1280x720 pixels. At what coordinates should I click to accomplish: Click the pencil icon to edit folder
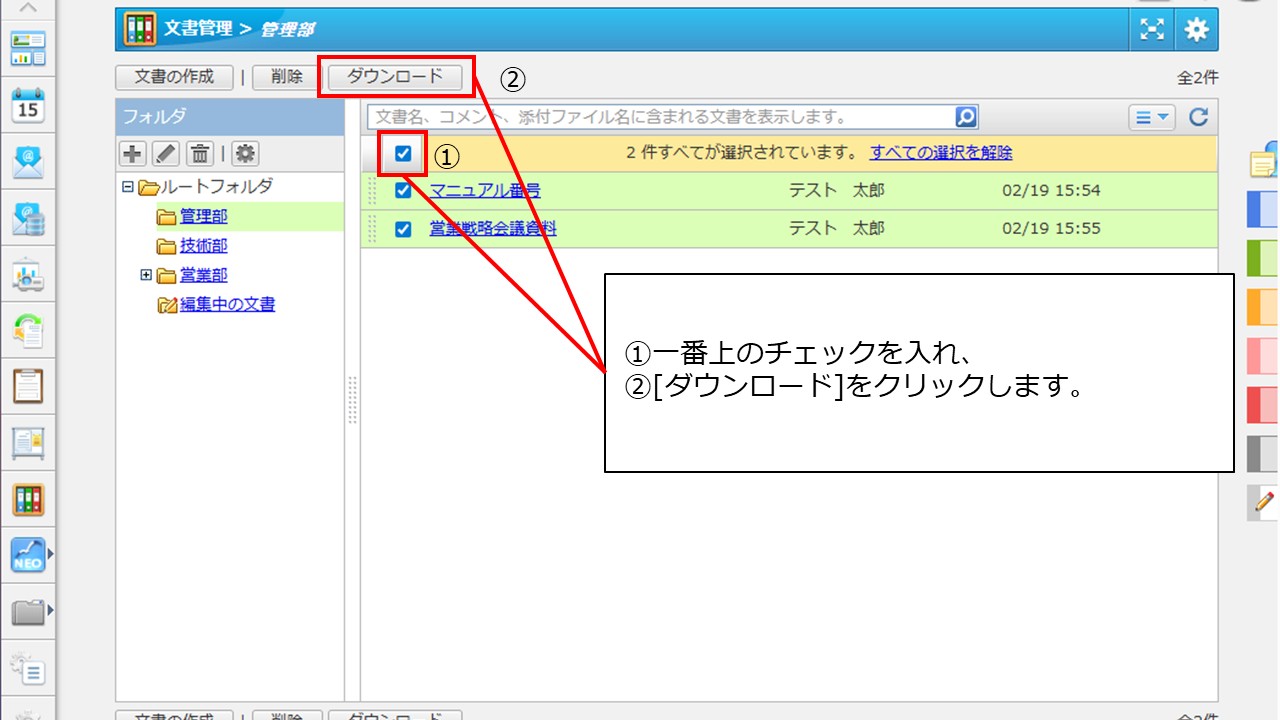[x=165, y=153]
